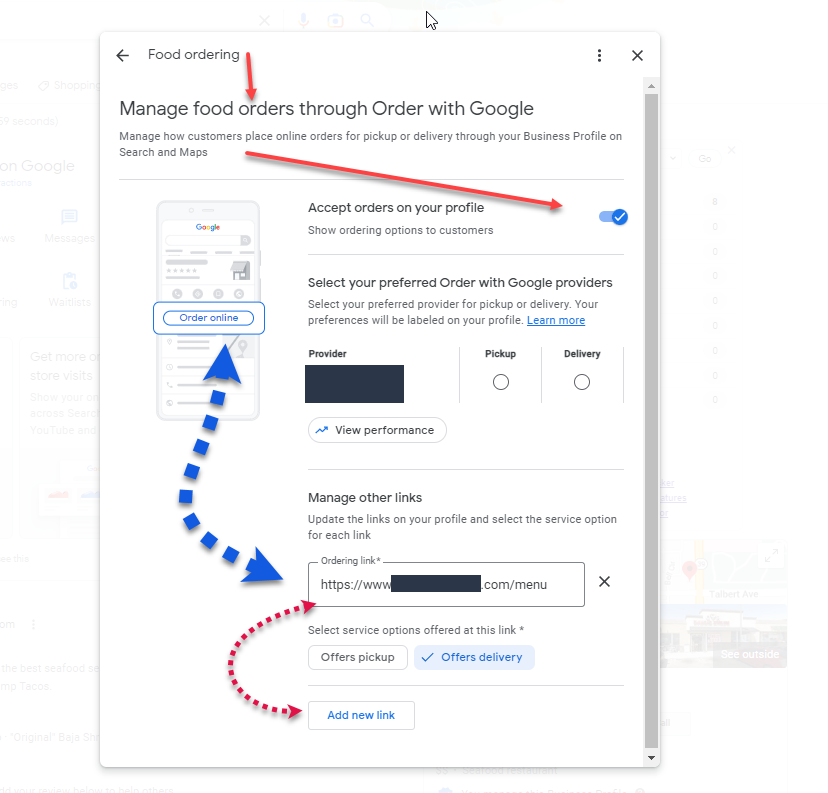
Task: Select Pickup radio for the provider
Action: click(x=501, y=382)
